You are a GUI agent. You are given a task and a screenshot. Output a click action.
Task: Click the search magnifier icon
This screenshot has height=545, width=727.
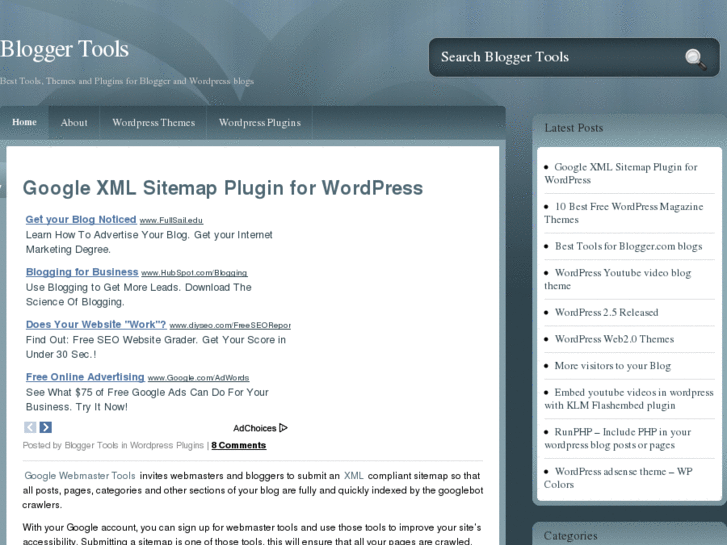(x=695, y=59)
